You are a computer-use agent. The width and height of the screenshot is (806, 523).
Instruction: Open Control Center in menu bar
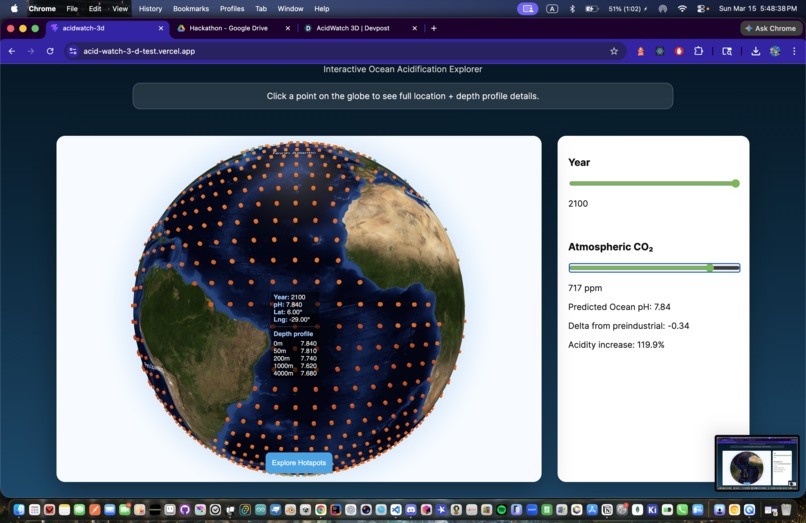point(702,9)
